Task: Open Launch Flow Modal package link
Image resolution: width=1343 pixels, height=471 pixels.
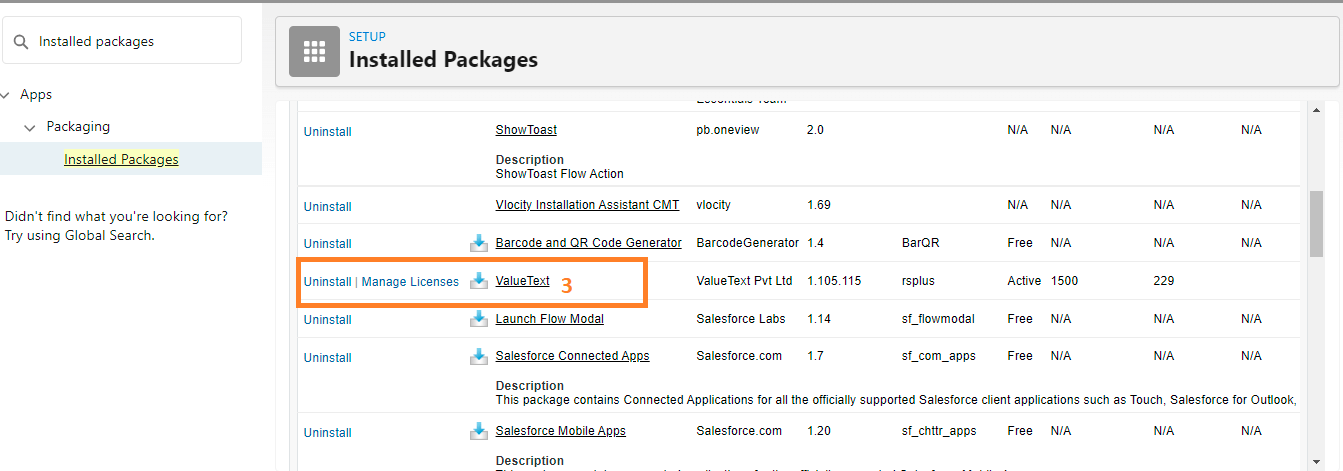Action: [x=550, y=319]
